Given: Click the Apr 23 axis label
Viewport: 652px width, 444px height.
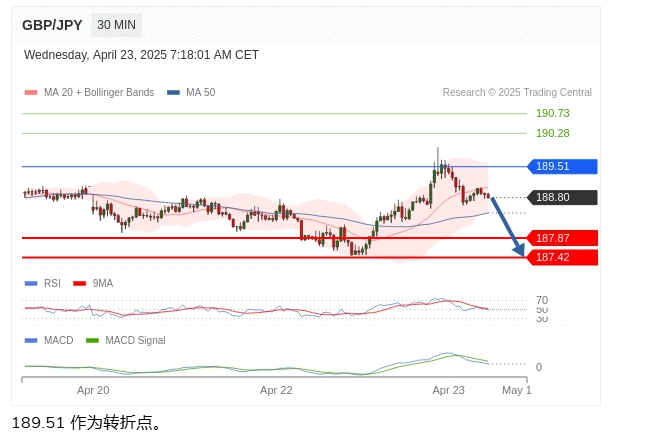Looking at the screenshot, I should coord(448,390).
